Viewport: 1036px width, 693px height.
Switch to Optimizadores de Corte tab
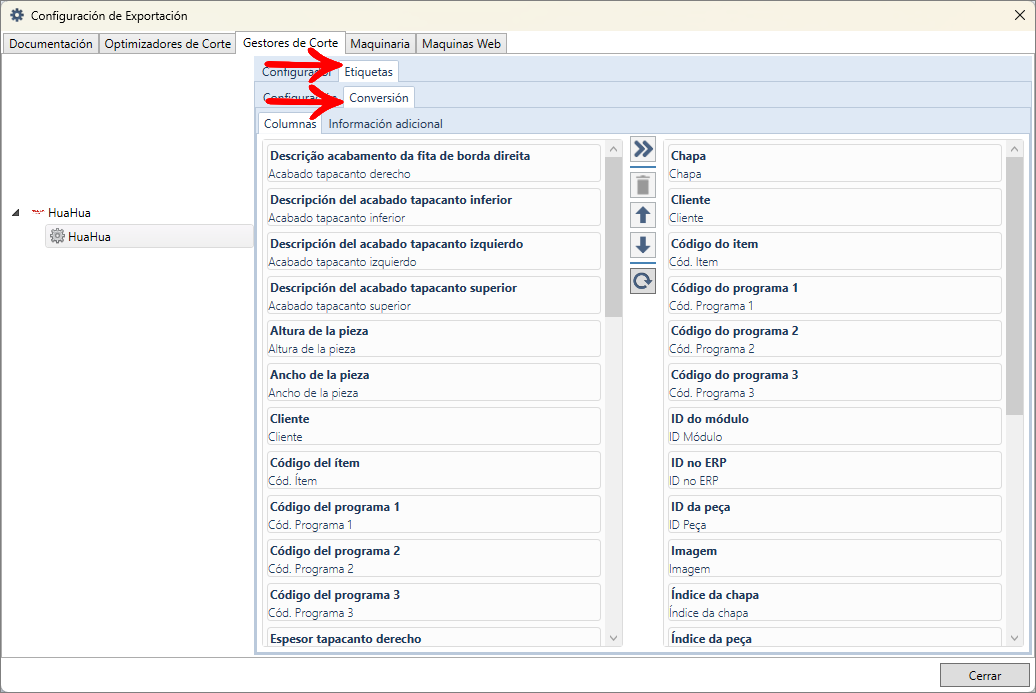(x=168, y=44)
